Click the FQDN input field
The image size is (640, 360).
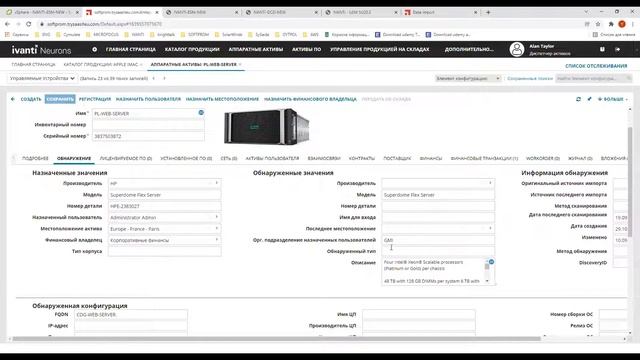click(x=131, y=315)
